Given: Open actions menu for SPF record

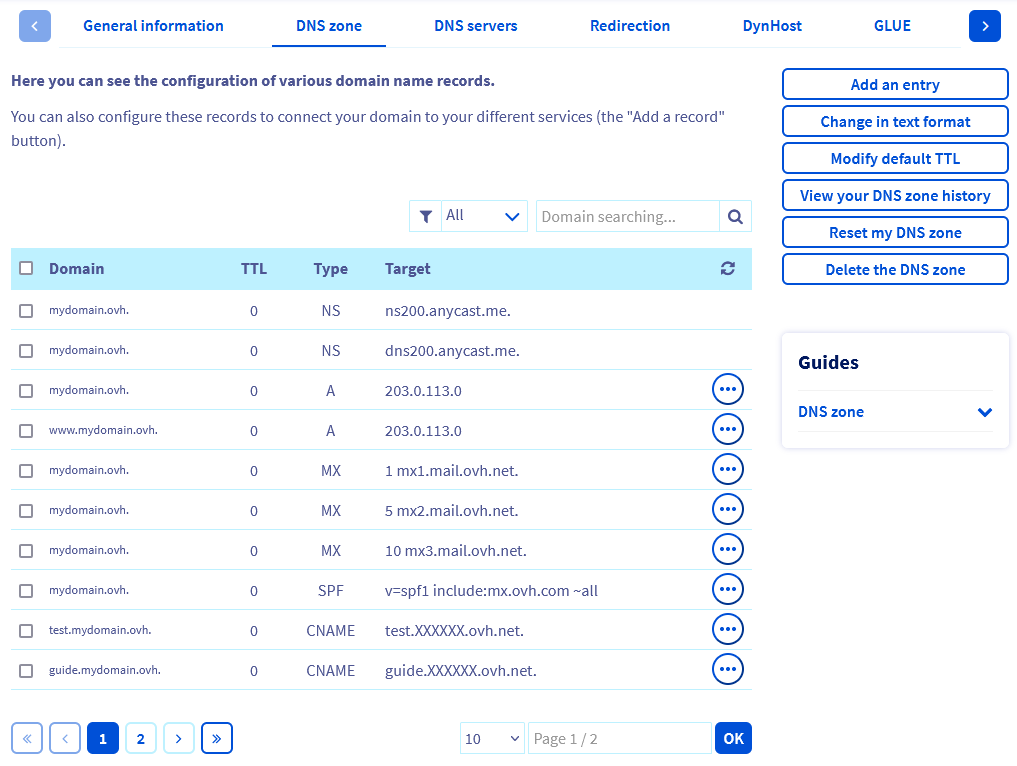Looking at the screenshot, I should (727, 590).
